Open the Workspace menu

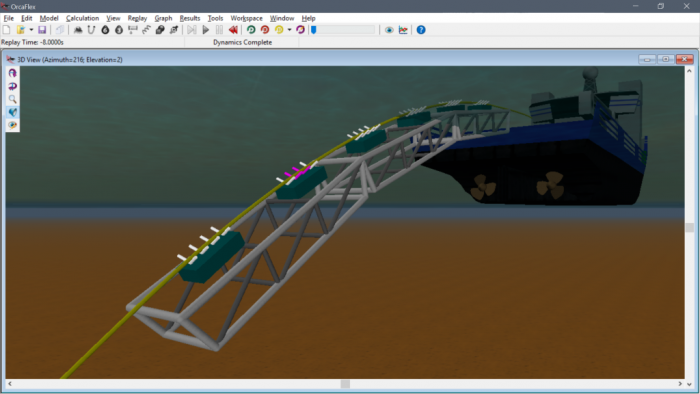click(x=246, y=18)
